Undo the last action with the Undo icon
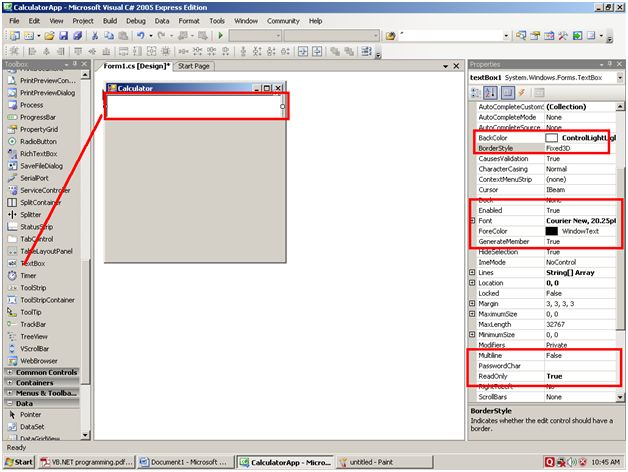 (141, 36)
